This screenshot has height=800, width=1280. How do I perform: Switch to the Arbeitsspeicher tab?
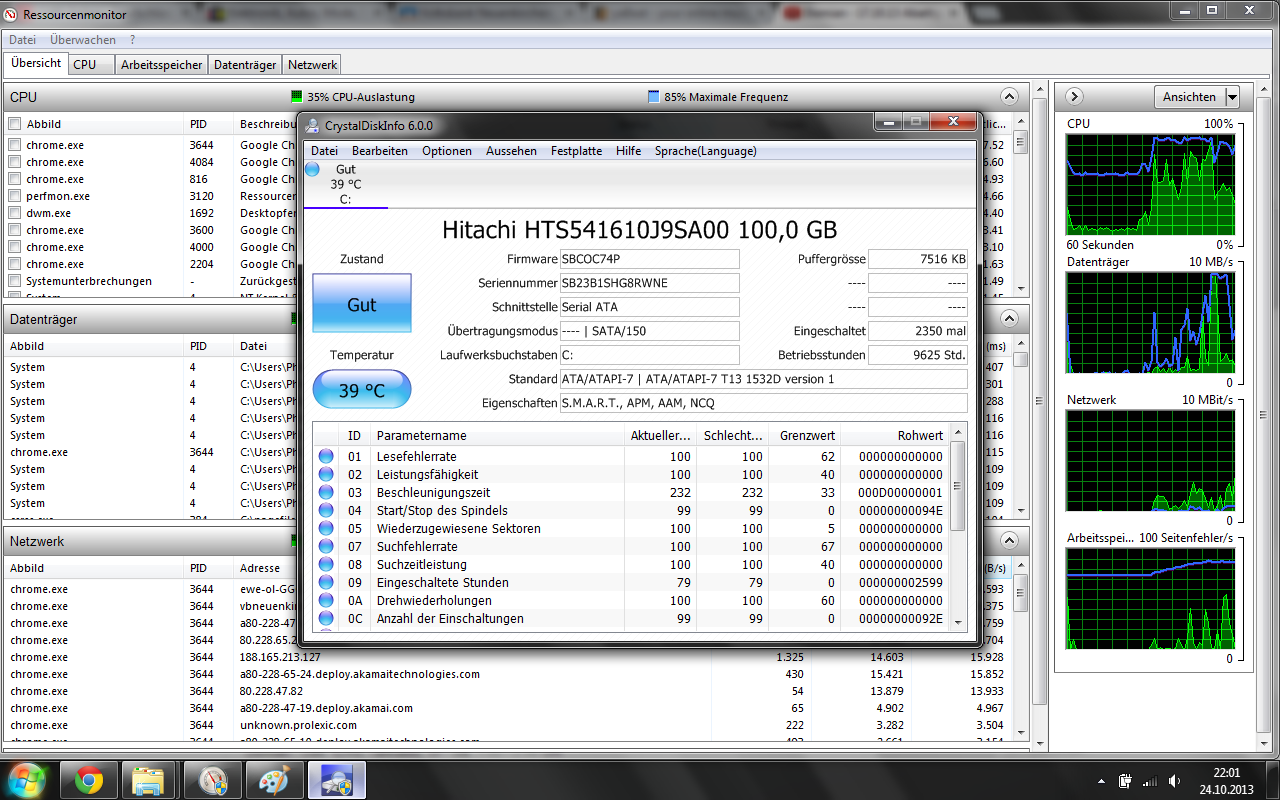tap(161, 64)
